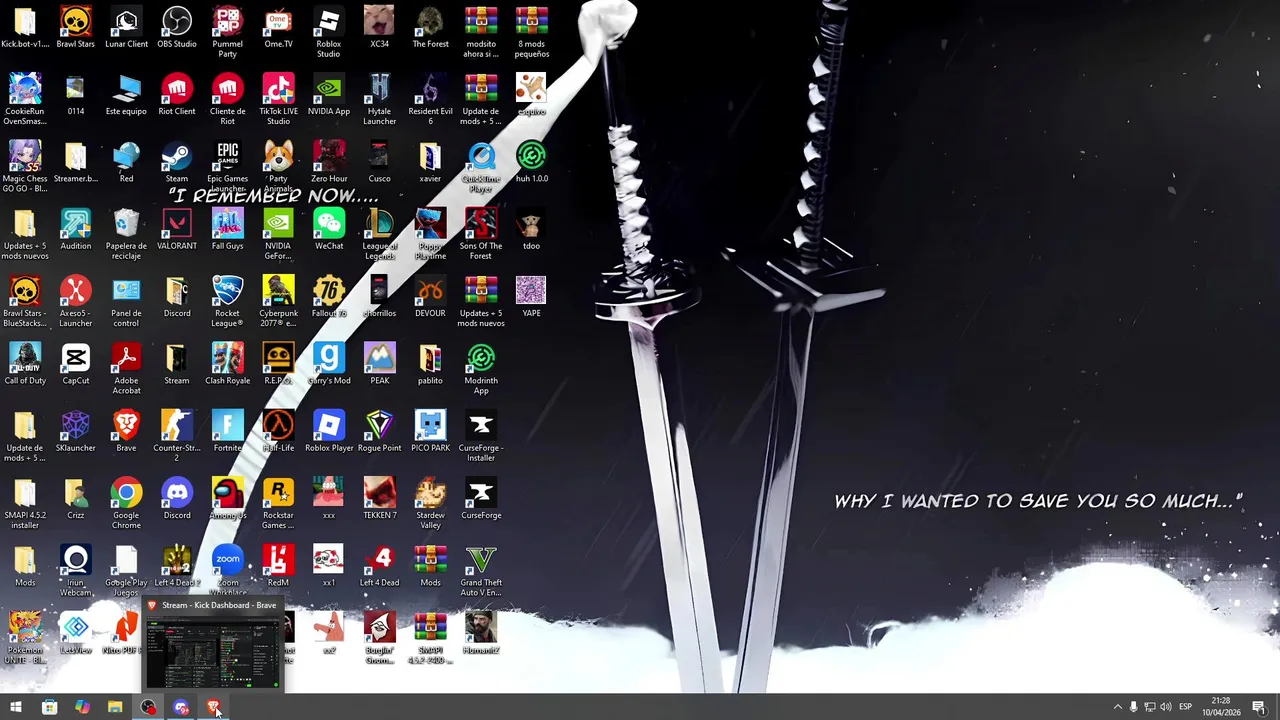Select the Rockstar Games Launcher shortcut
This screenshot has height=720, width=1280.
point(278,502)
